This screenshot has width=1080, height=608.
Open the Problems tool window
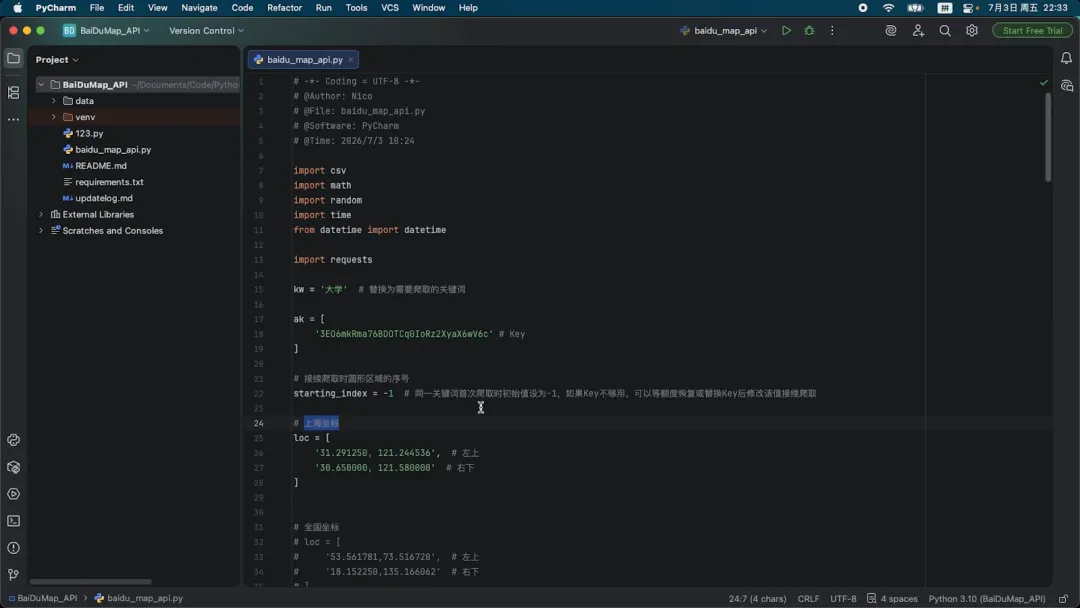click(x=13, y=548)
